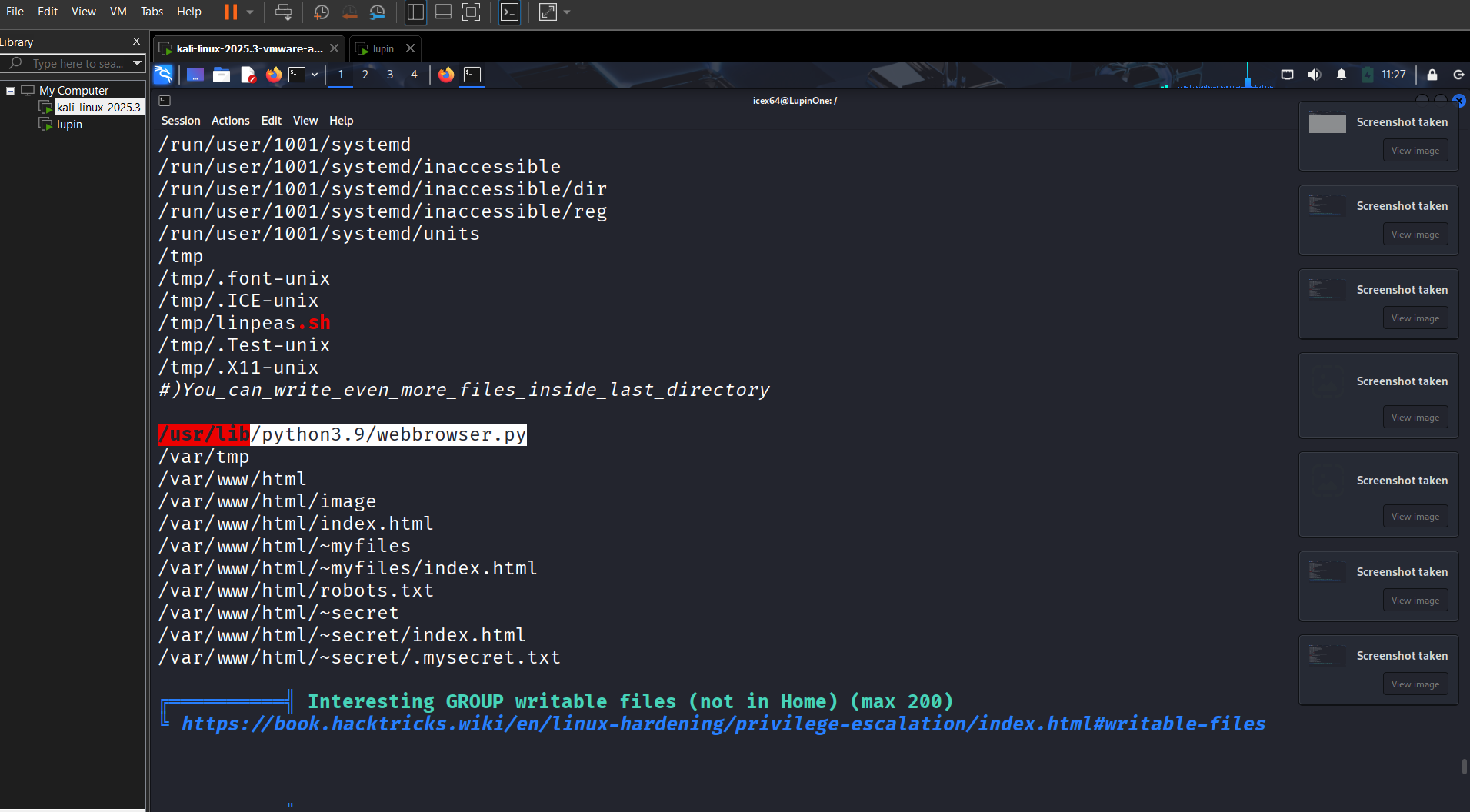Open the terminal Actions menu
Viewport: 1470px width, 812px height.
[230, 121]
